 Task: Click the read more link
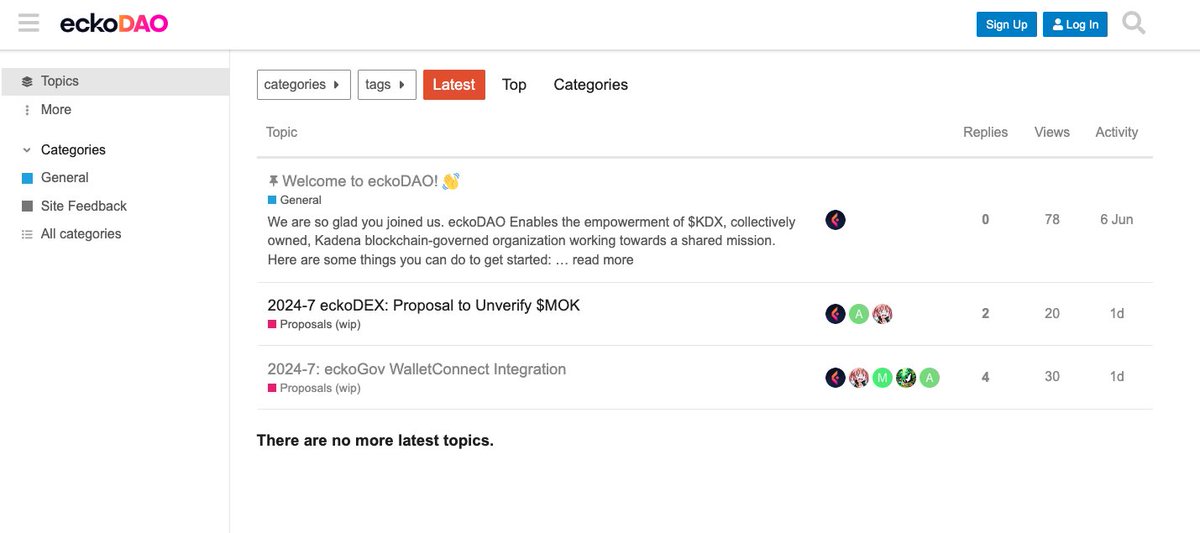(603, 260)
